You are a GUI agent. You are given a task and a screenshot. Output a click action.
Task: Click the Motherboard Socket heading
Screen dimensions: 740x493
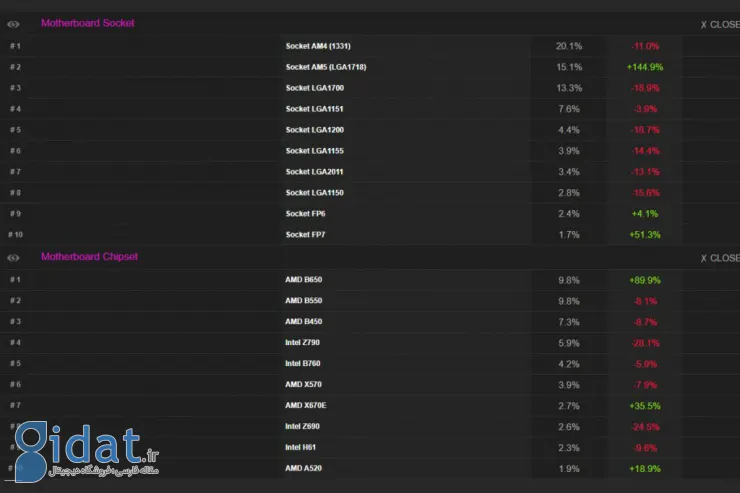pyautogui.click(x=87, y=23)
